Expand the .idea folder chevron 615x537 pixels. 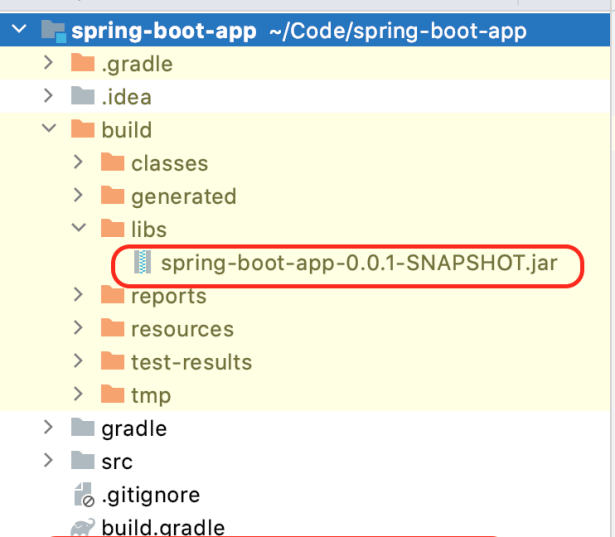click(48, 96)
